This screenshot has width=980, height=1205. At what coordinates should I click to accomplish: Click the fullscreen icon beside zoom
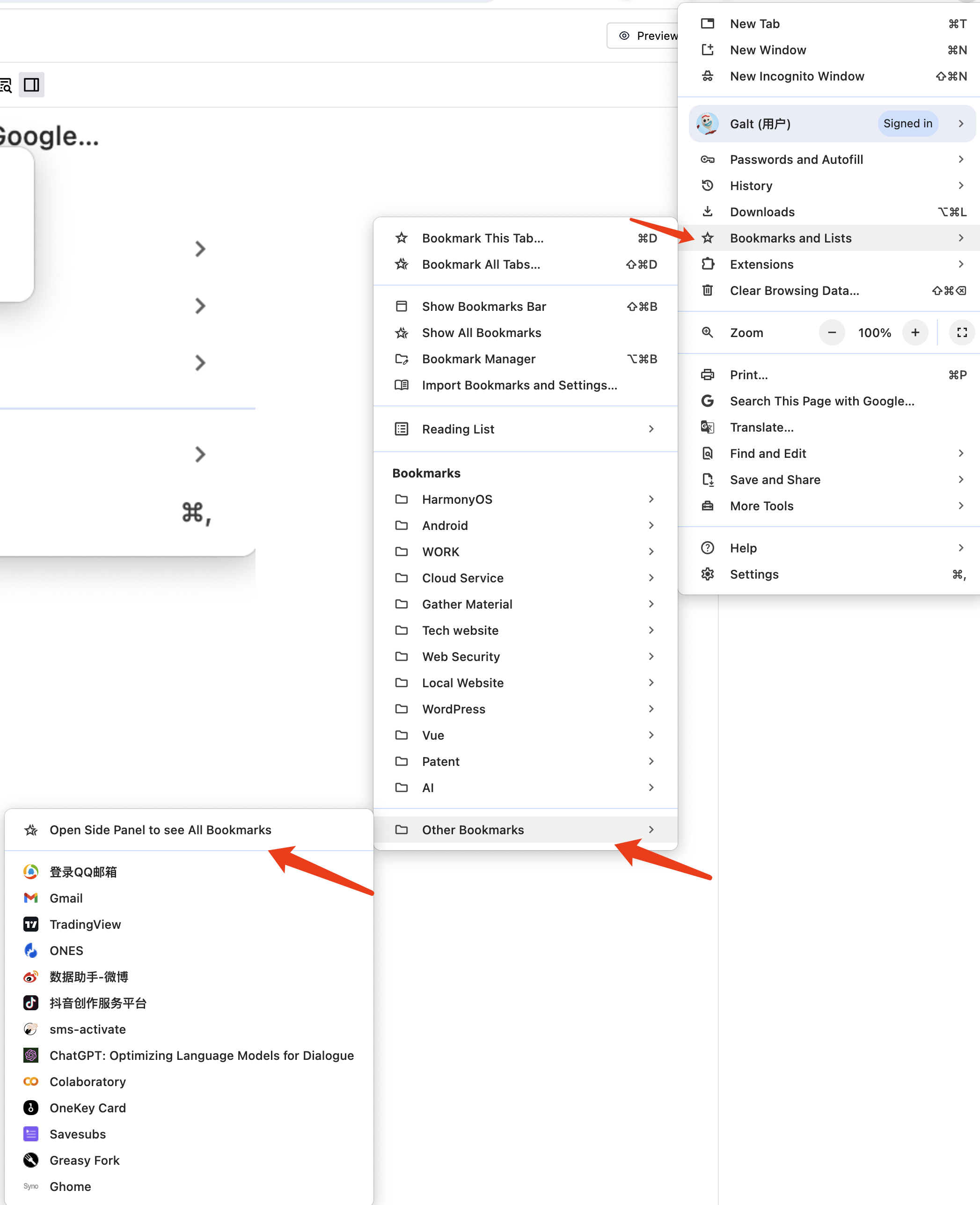click(962, 332)
